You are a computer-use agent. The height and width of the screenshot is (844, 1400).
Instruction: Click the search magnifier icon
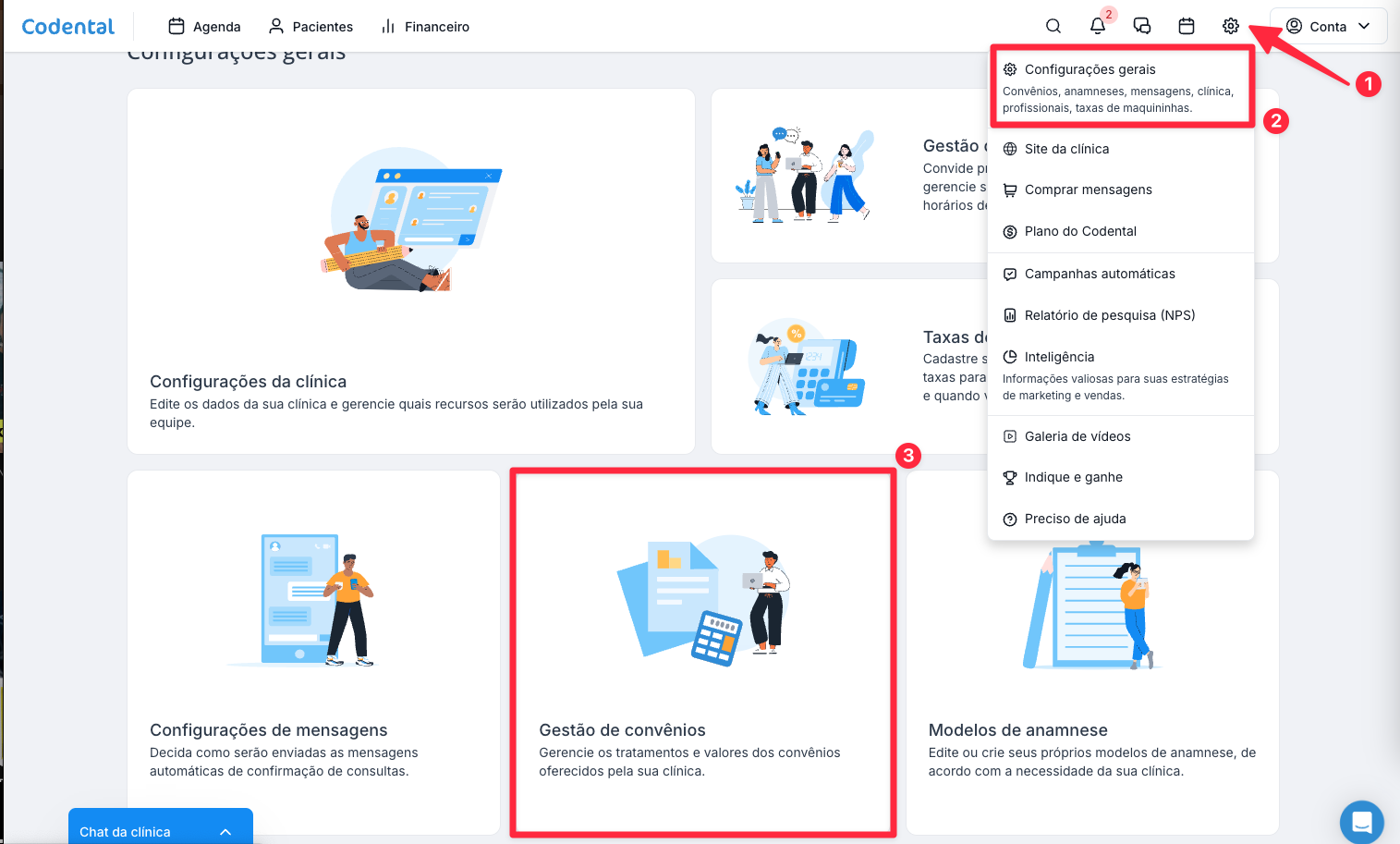[x=1053, y=26]
